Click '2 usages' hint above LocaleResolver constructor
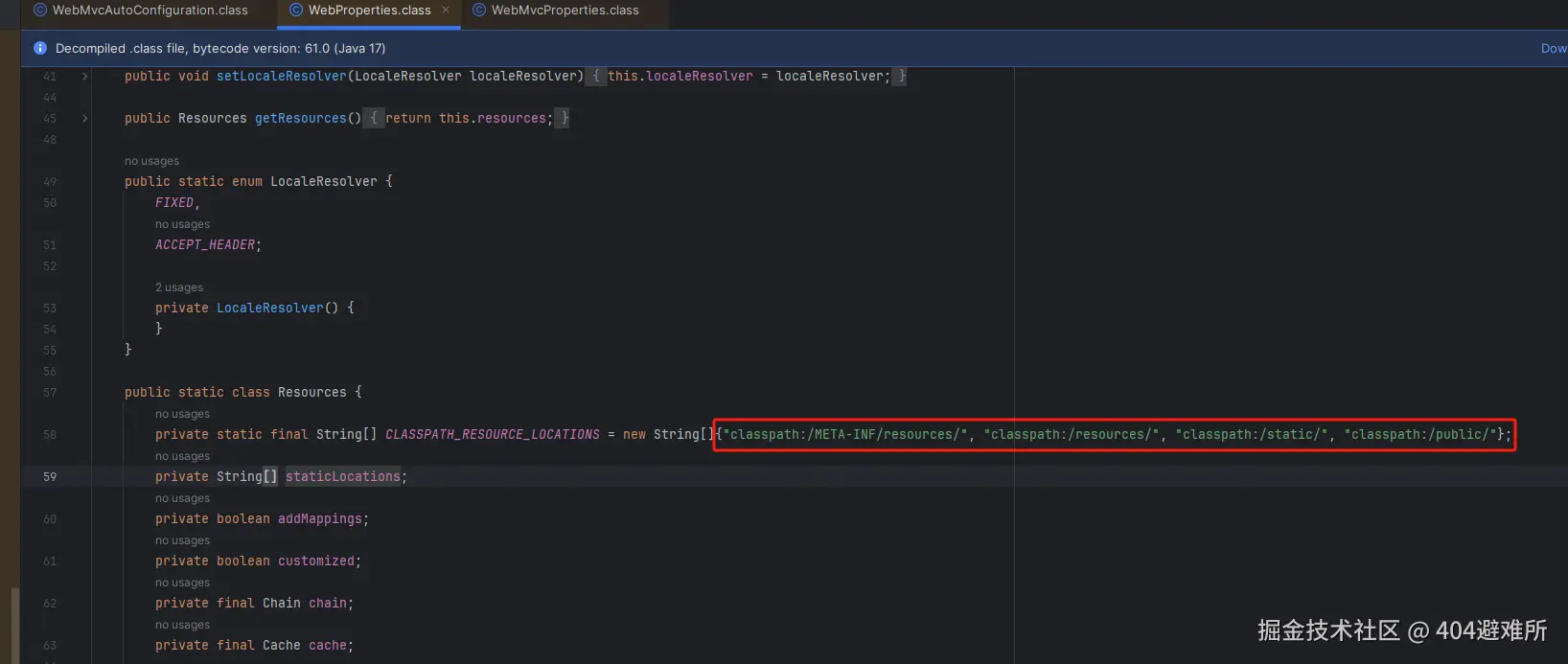Viewport: 1568px width, 664px height. pos(179,287)
